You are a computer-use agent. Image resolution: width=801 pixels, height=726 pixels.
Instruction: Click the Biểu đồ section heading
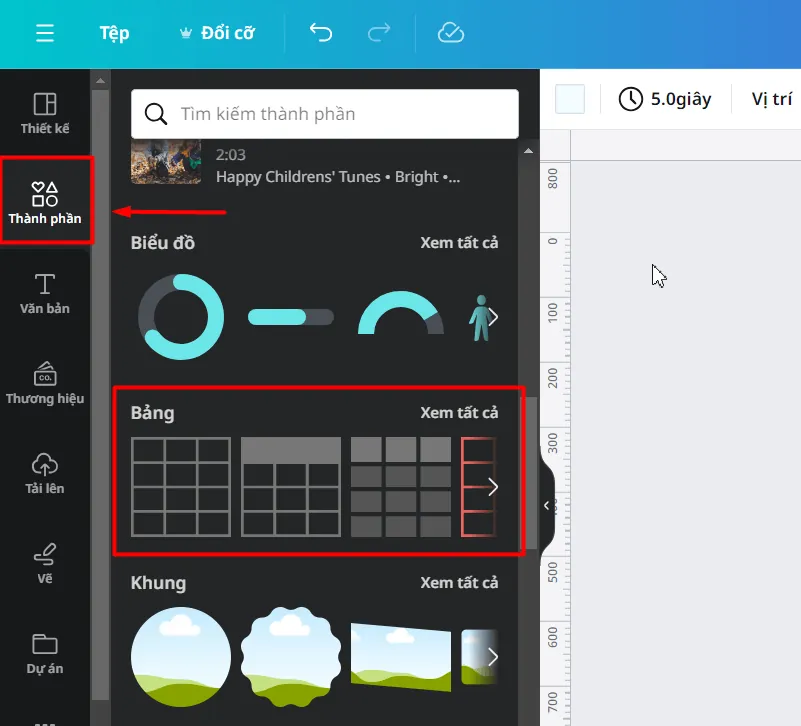tap(163, 243)
